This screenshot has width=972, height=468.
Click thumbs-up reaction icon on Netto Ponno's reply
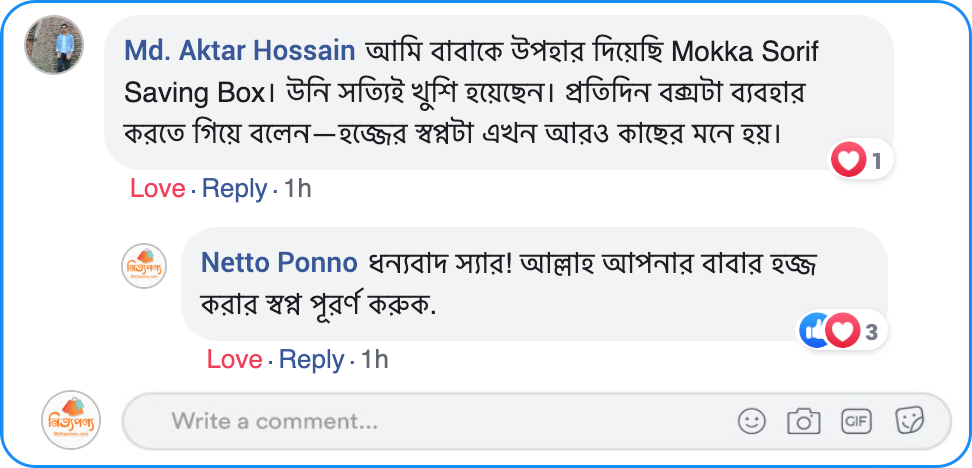click(x=814, y=331)
